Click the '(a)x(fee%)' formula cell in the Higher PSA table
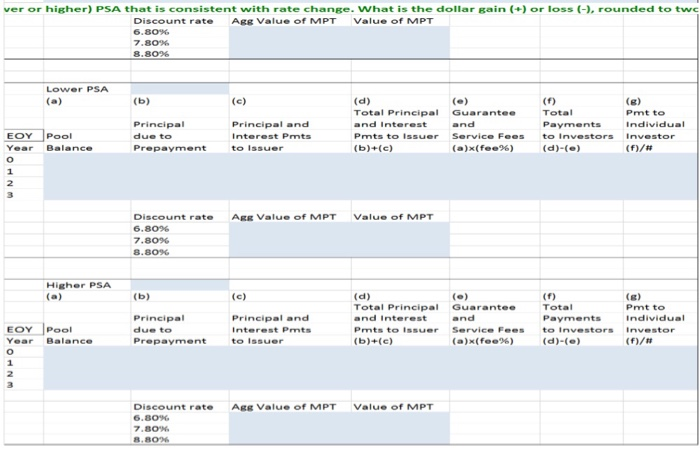700x455 pixels. coord(483,341)
